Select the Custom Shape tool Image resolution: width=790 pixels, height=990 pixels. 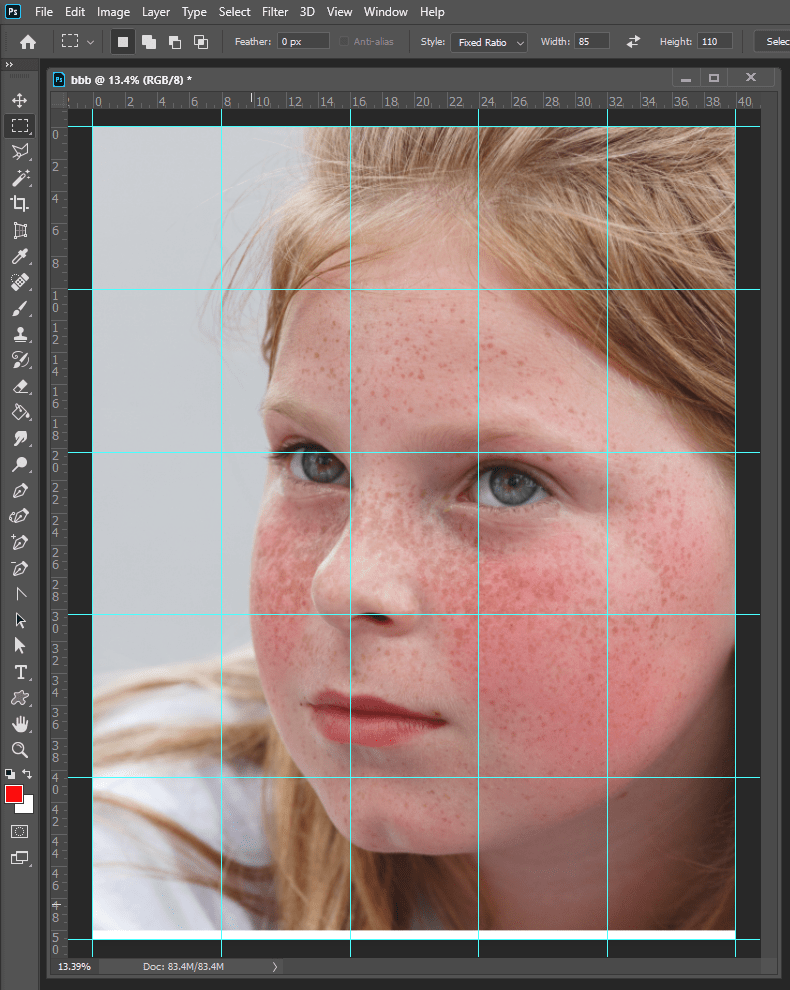click(x=20, y=698)
